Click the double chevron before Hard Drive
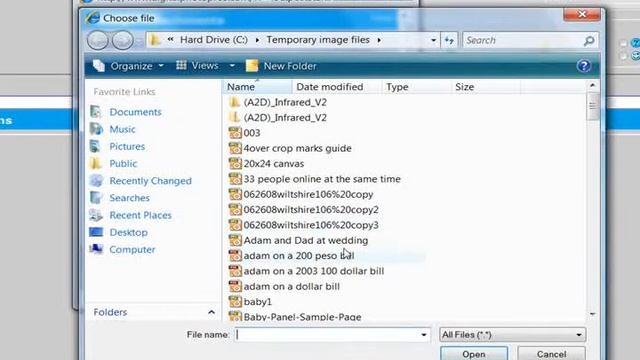 pyautogui.click(x=170, y=40)
